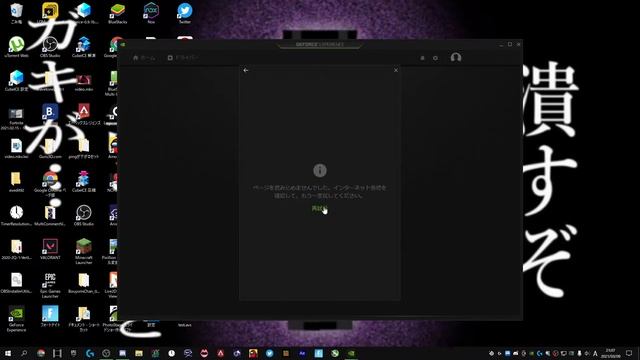Switch to NVIDIA GeForce Experience in the taskbar
The height and width of the screenshot is (360, 640).
click(351, 353)
